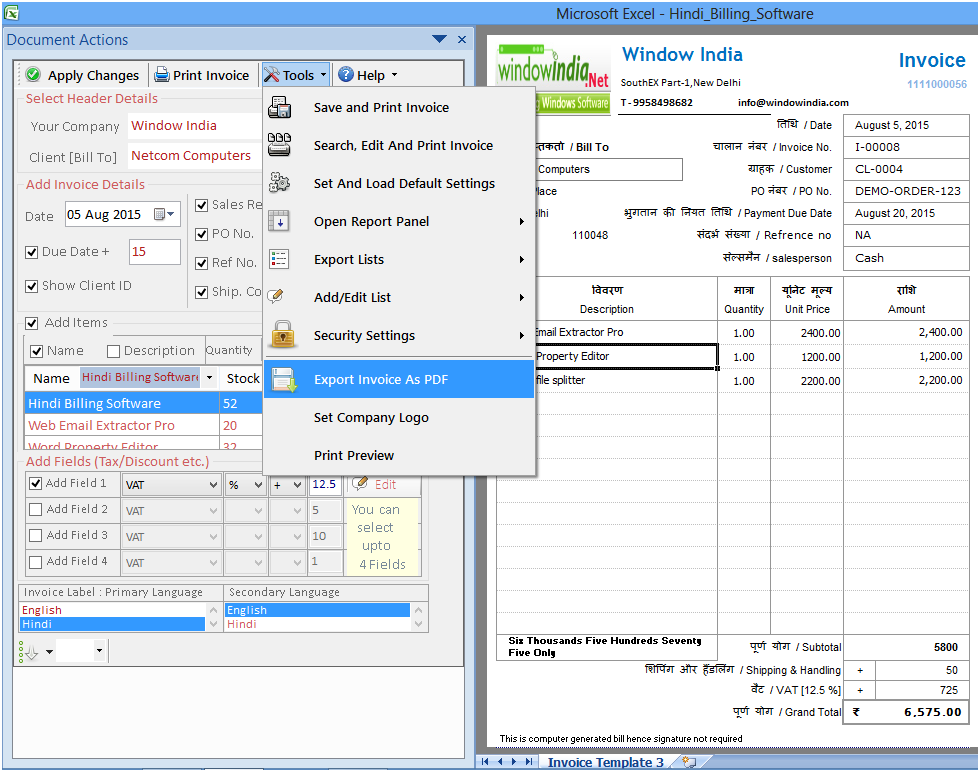Toggle the Ship. Co checkbox

click(x=201, y=292)
